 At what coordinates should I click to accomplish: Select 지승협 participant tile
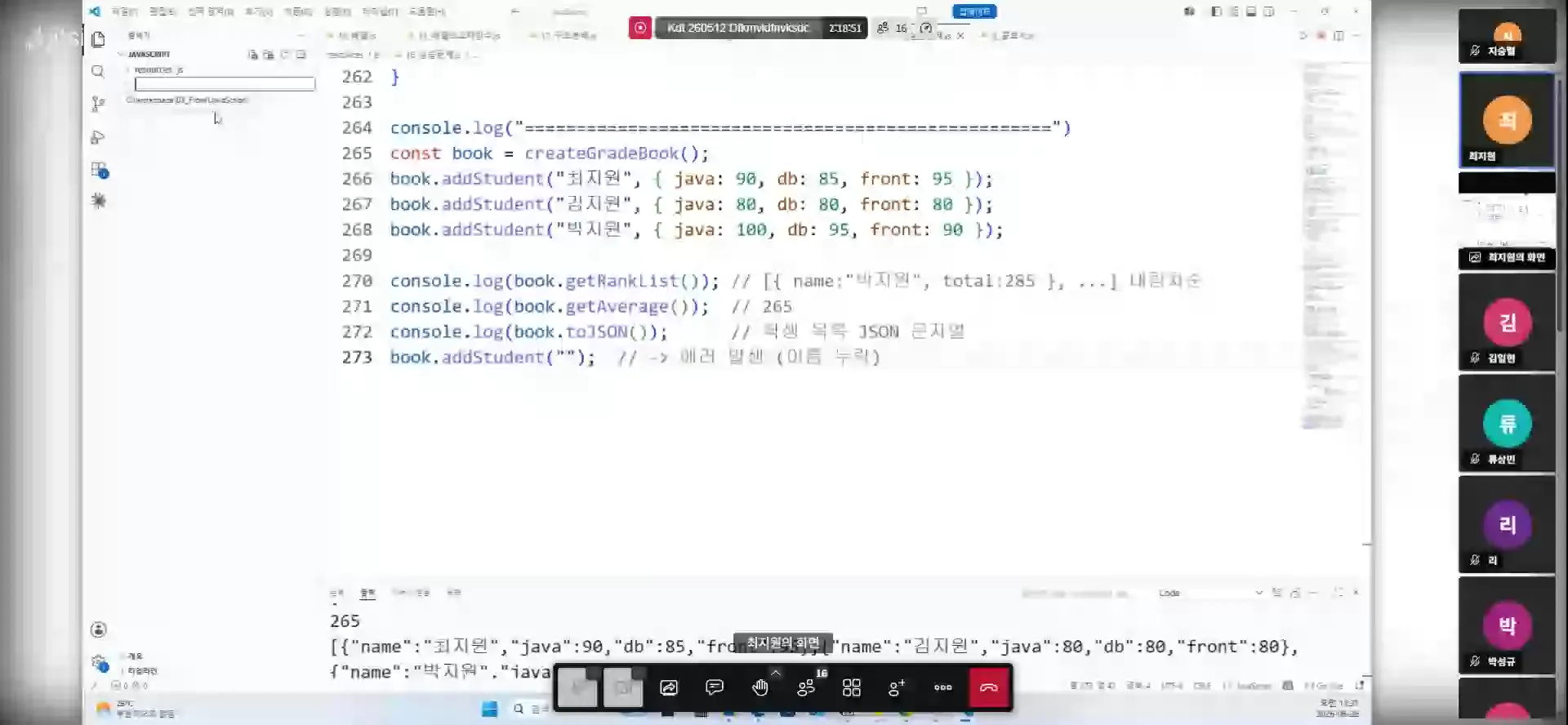coord(1507,37)
